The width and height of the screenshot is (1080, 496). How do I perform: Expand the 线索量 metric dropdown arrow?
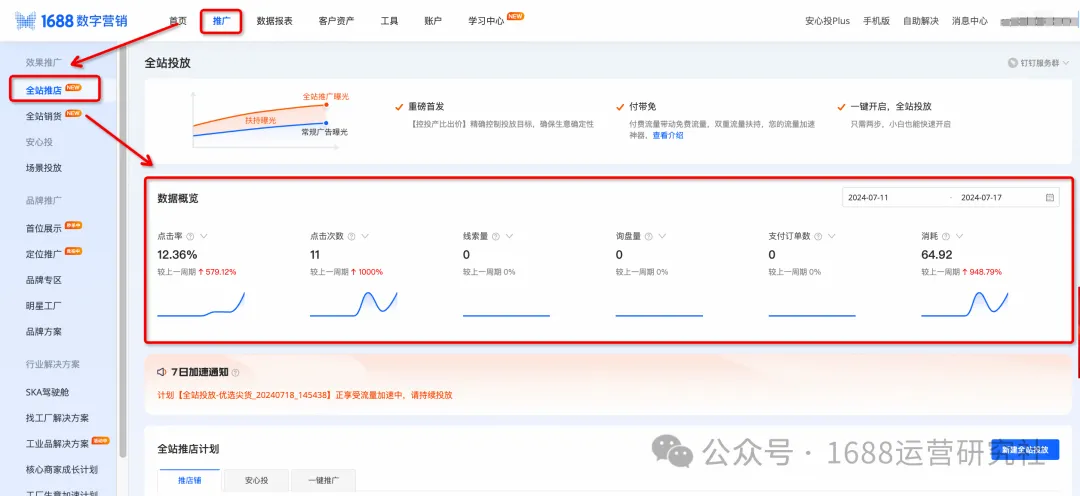click(509, 236)
